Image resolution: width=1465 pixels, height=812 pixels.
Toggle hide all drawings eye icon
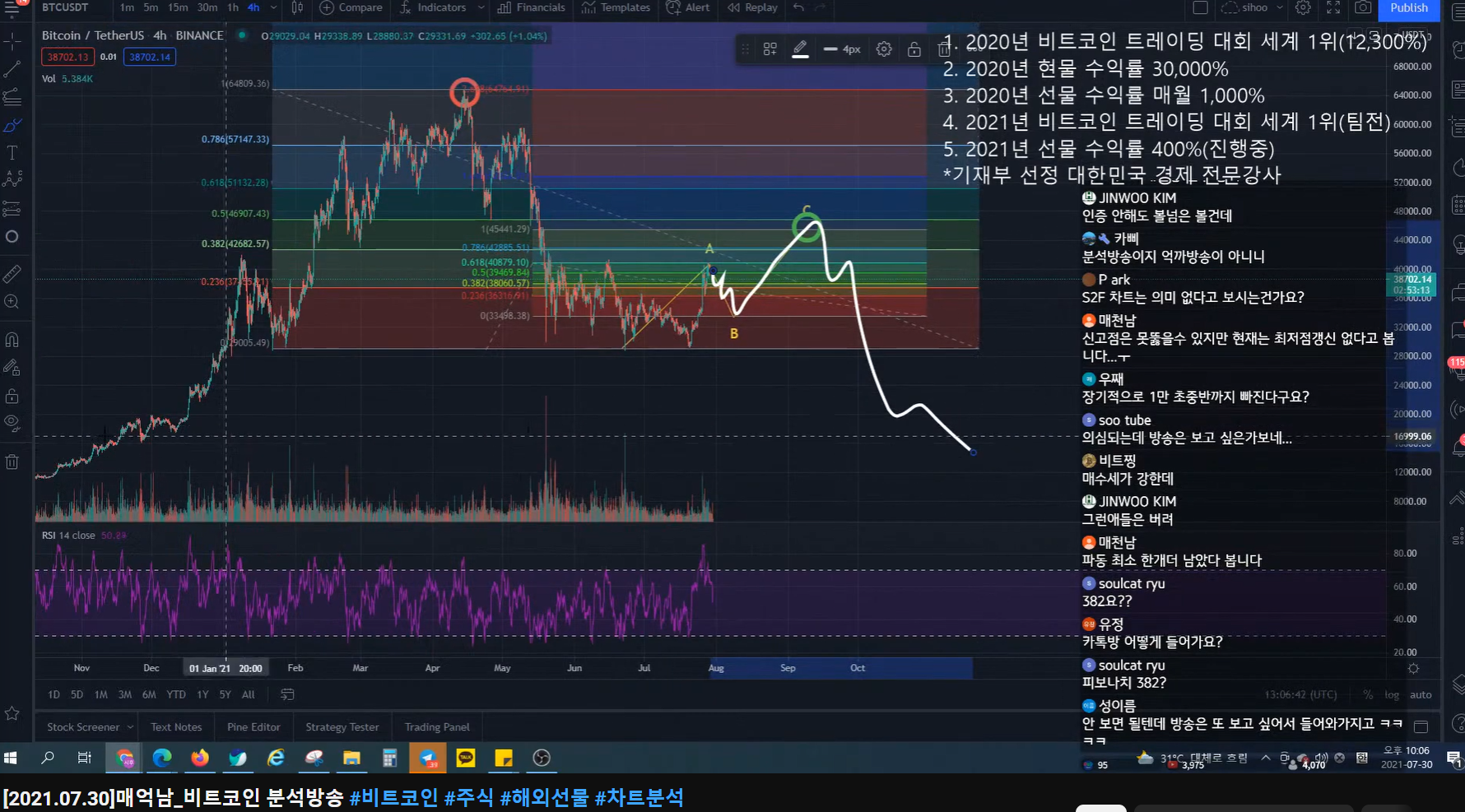(12, 424)
